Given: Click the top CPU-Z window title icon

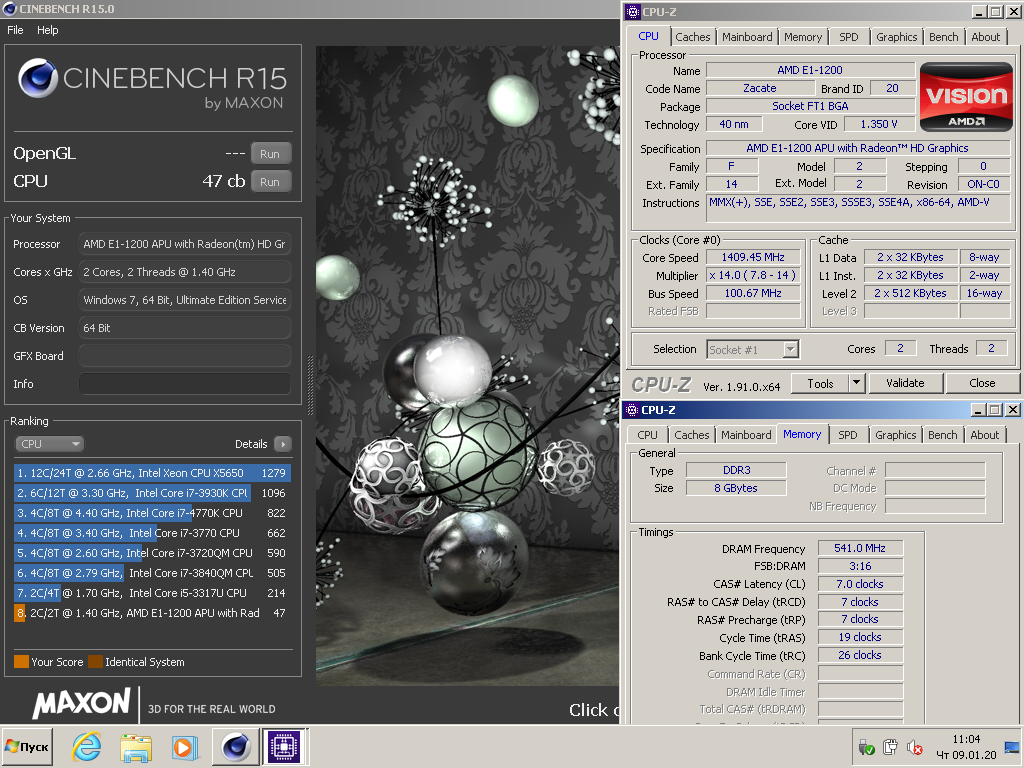Looking at the screenshot, I should (x=632, y=11).
